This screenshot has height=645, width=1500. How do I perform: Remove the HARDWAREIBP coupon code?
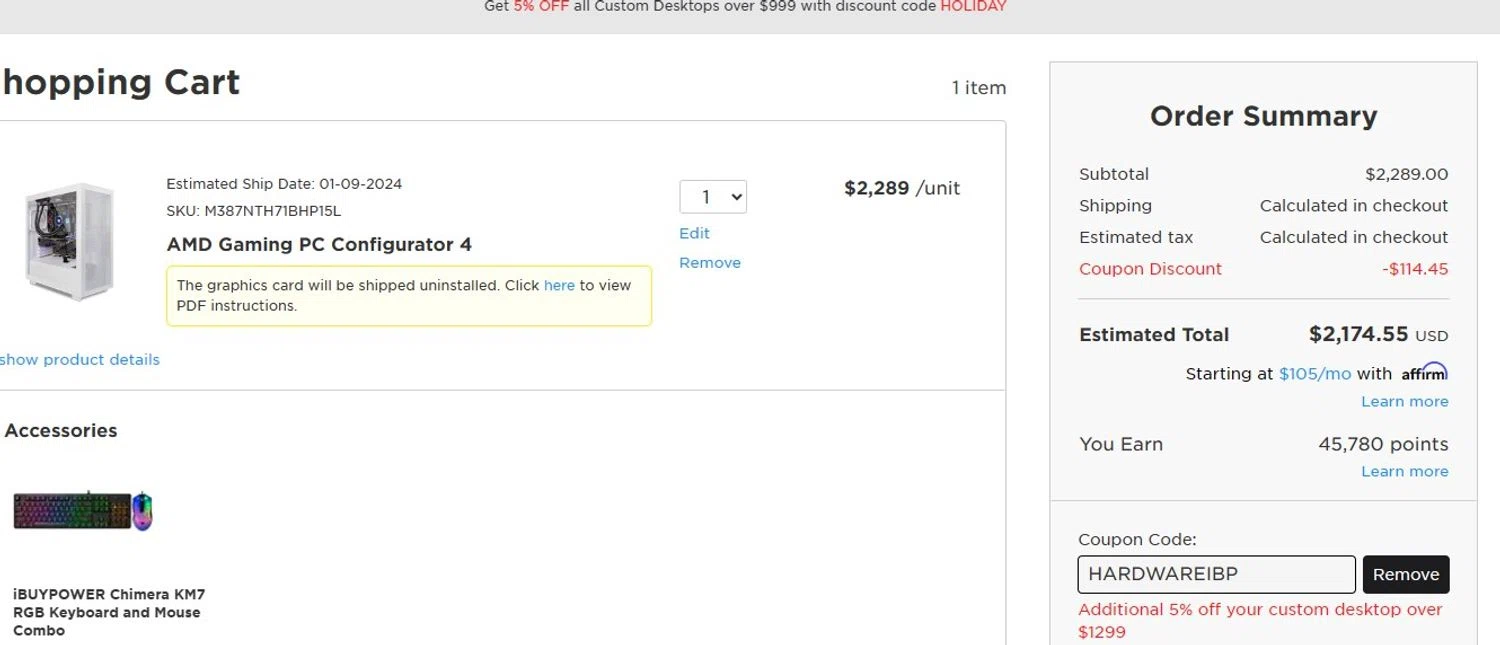tap(1406, 575)
